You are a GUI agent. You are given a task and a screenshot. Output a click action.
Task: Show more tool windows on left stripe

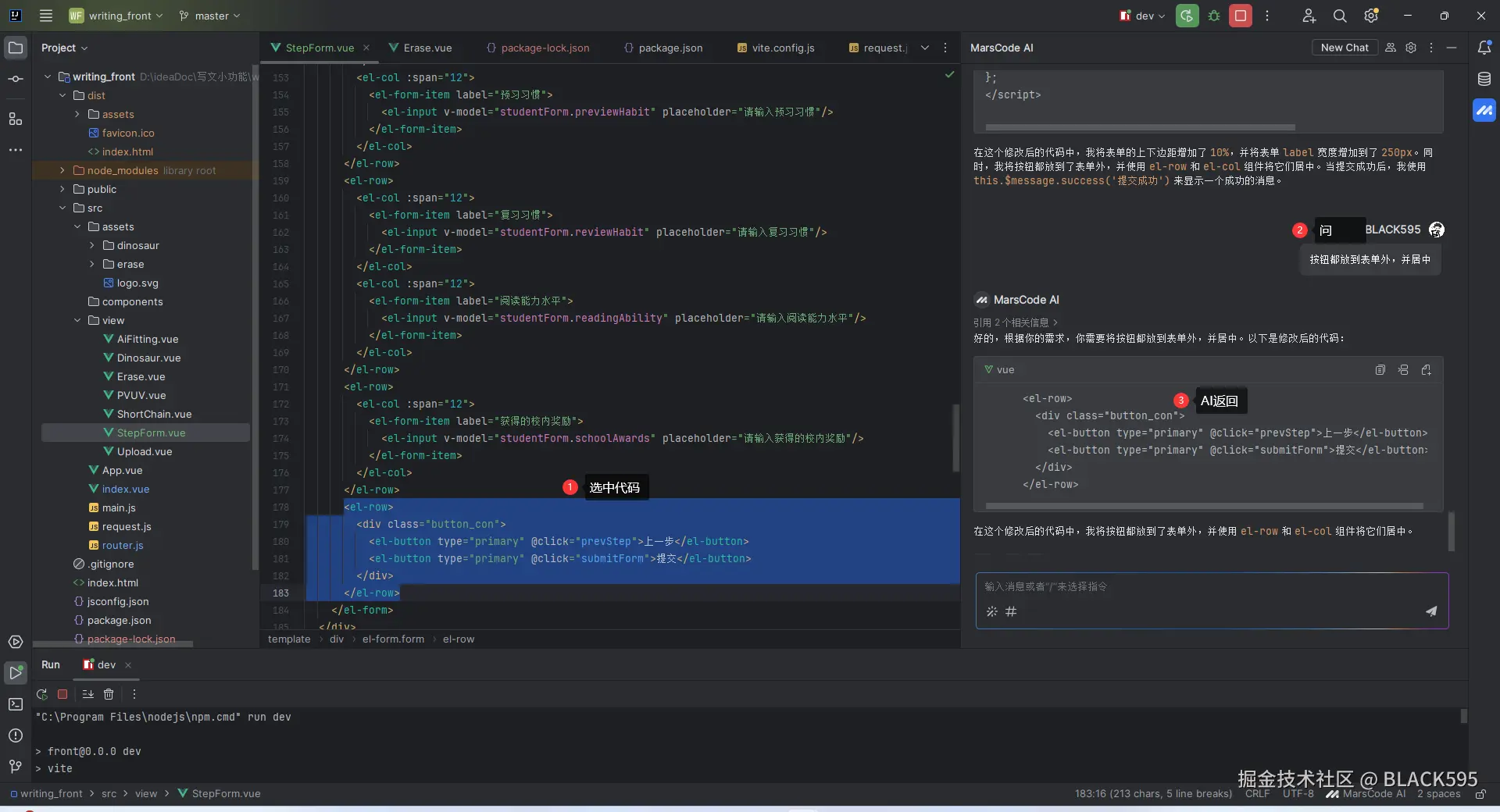16,150
